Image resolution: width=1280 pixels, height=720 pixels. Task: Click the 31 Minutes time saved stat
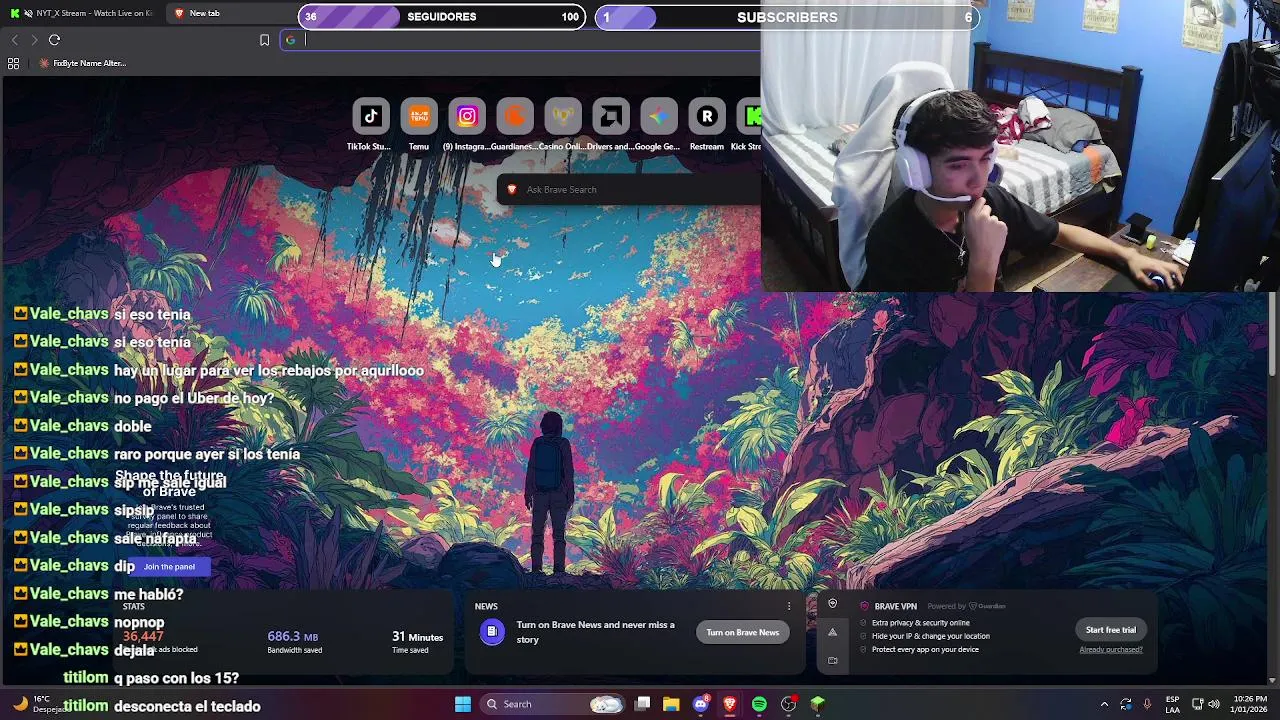(417, 642)
